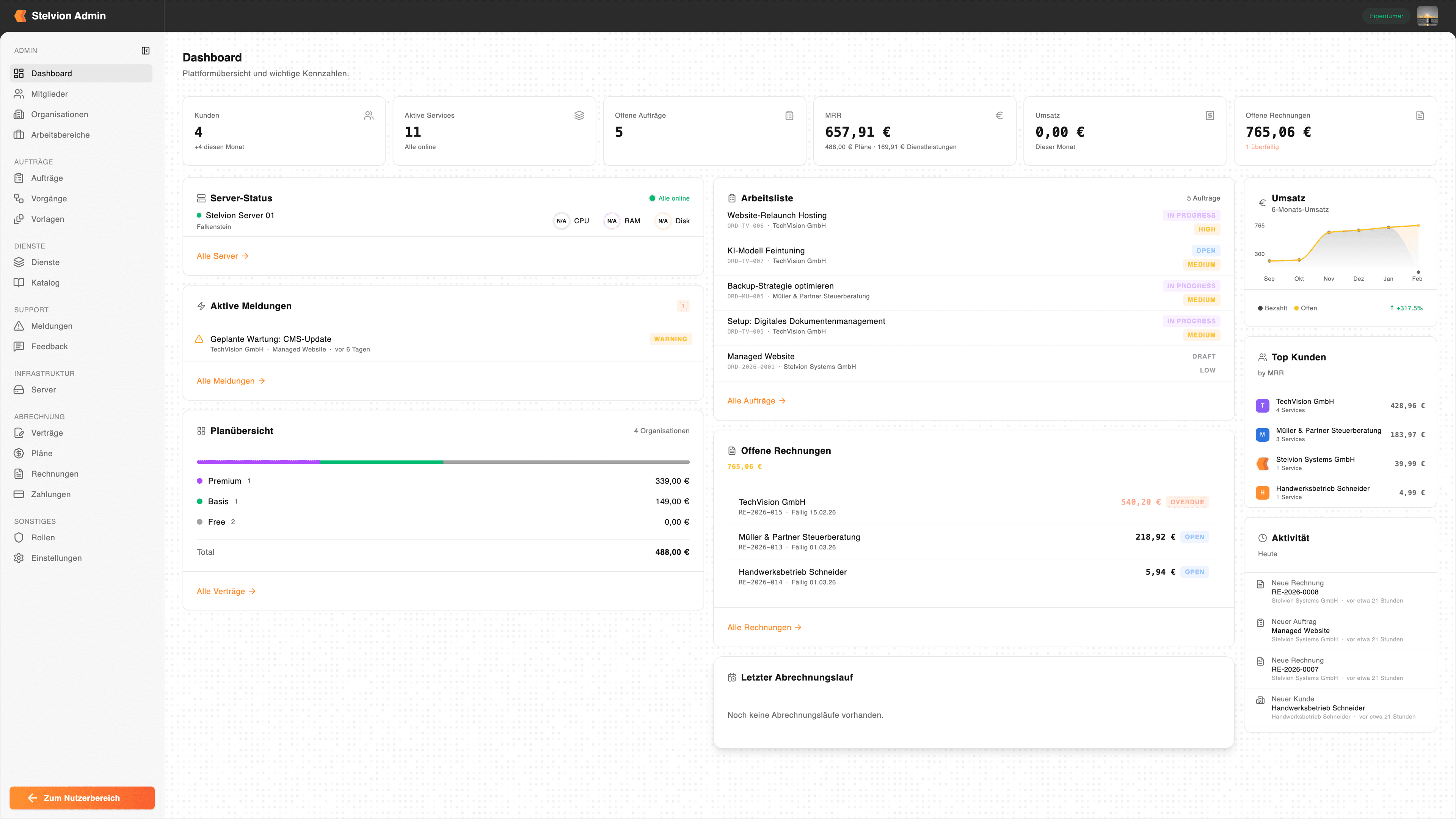Select the Mitglieder icon in the sidebar
Image resolution: width=1456 pixels, height=819 pixels.
tap(19, 94)
